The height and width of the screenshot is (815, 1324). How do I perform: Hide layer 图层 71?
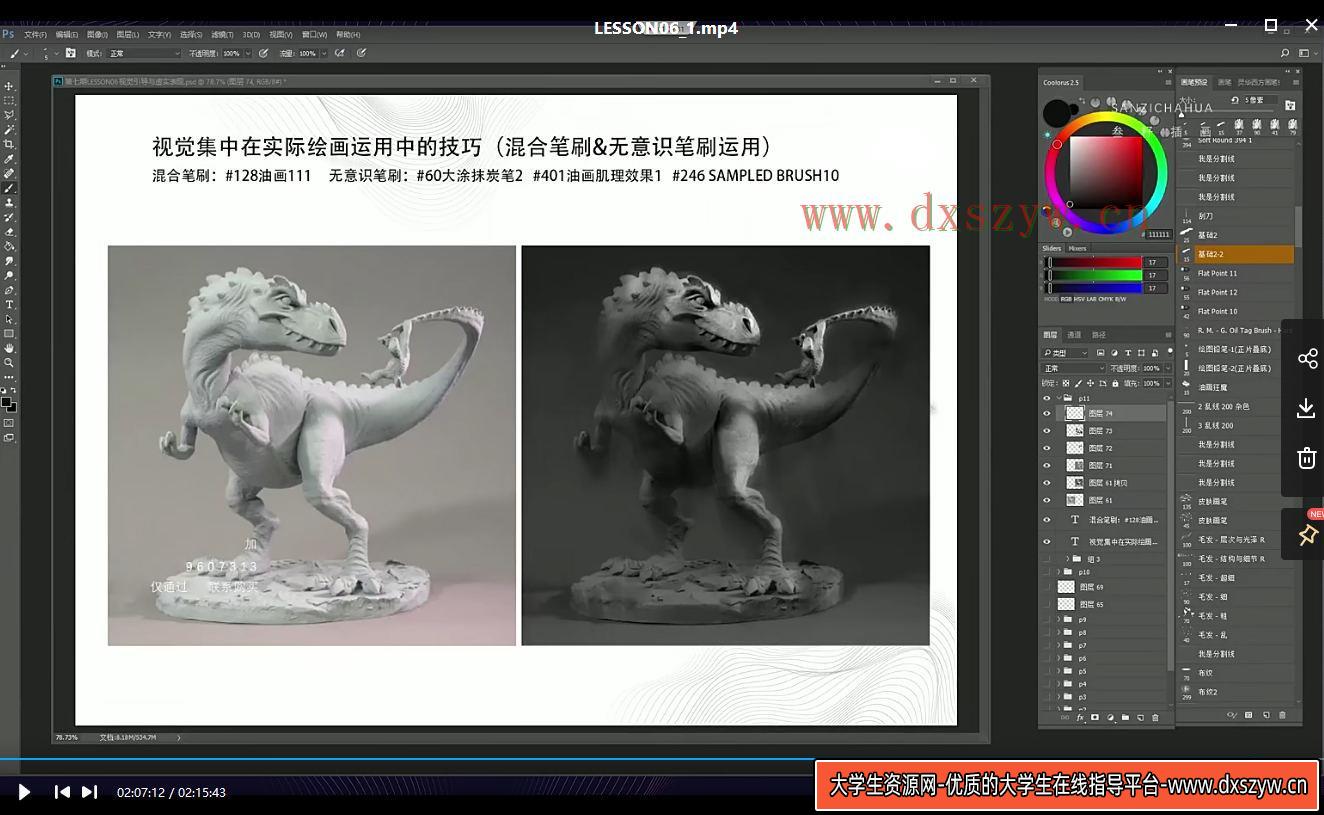pos(1047,465)
